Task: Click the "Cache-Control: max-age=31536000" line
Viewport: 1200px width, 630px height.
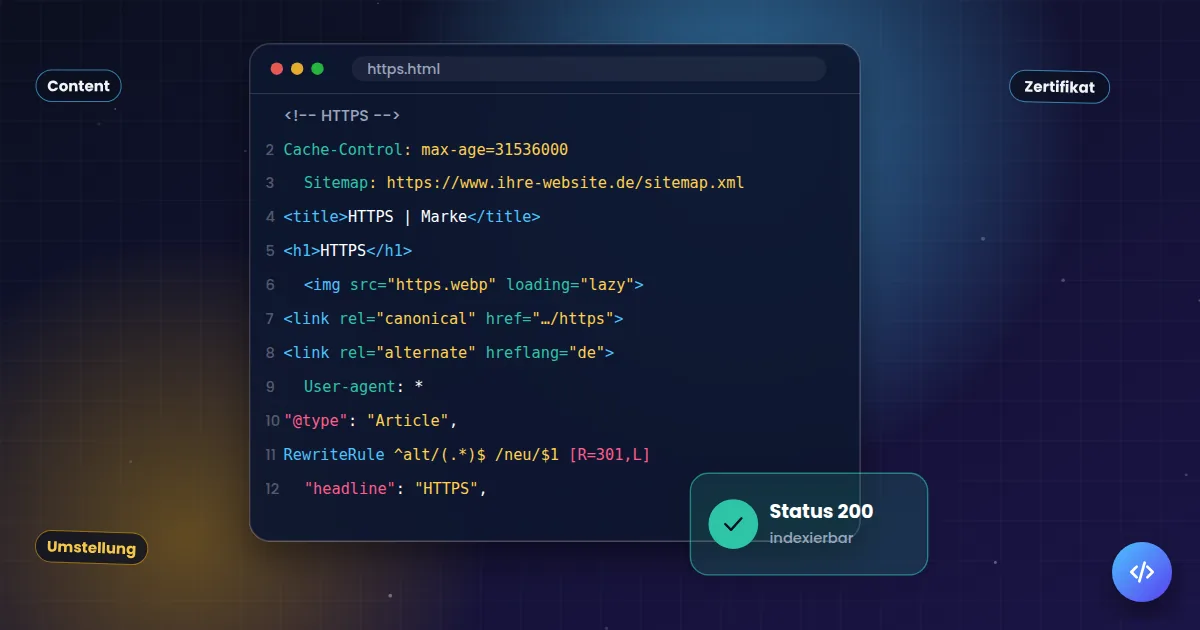Action: pyautogui.click(x=426, y=150)
